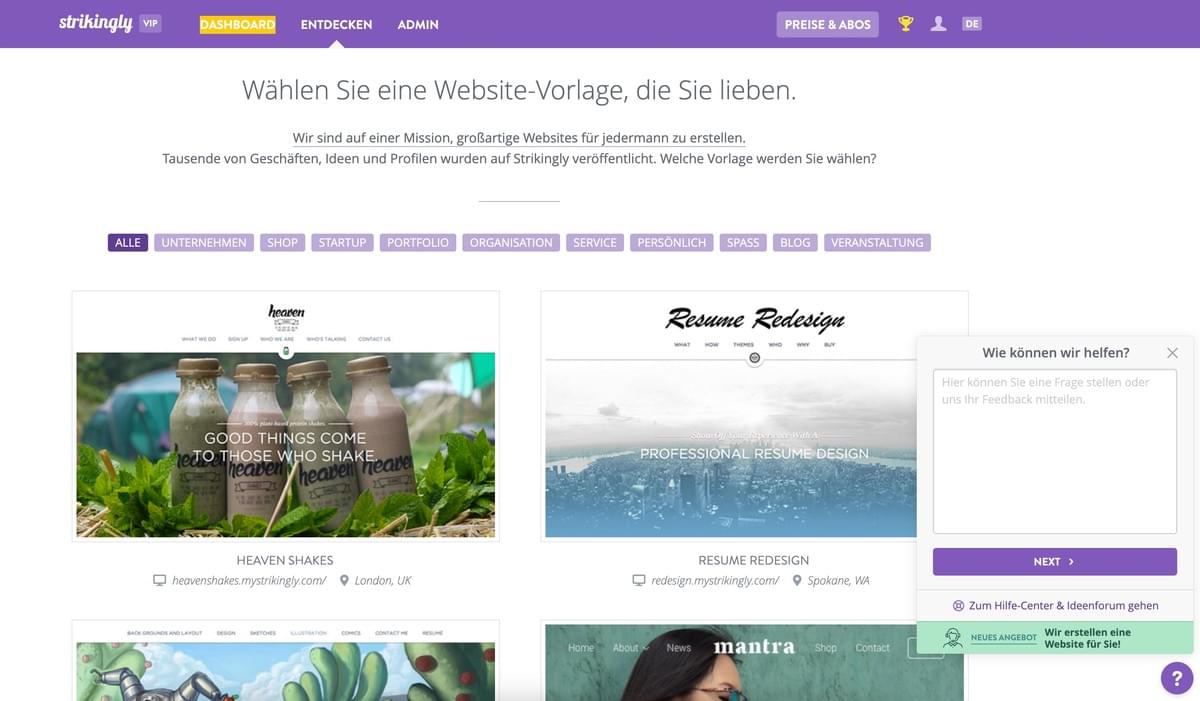Open the Heaven Shakes template thumbnail
Screen dimensions: 1200x701
point(285,416)
